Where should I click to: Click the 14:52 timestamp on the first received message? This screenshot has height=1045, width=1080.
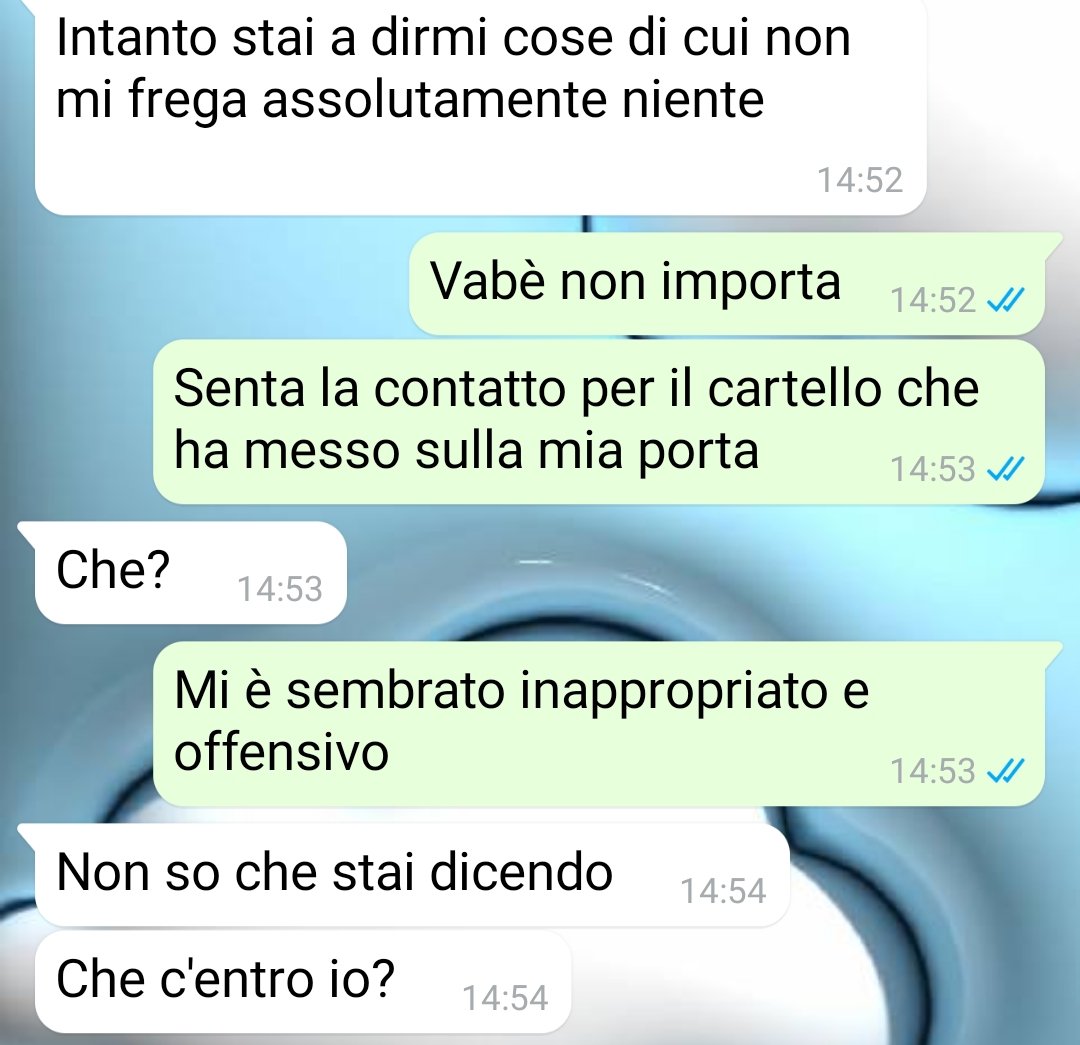860,180
